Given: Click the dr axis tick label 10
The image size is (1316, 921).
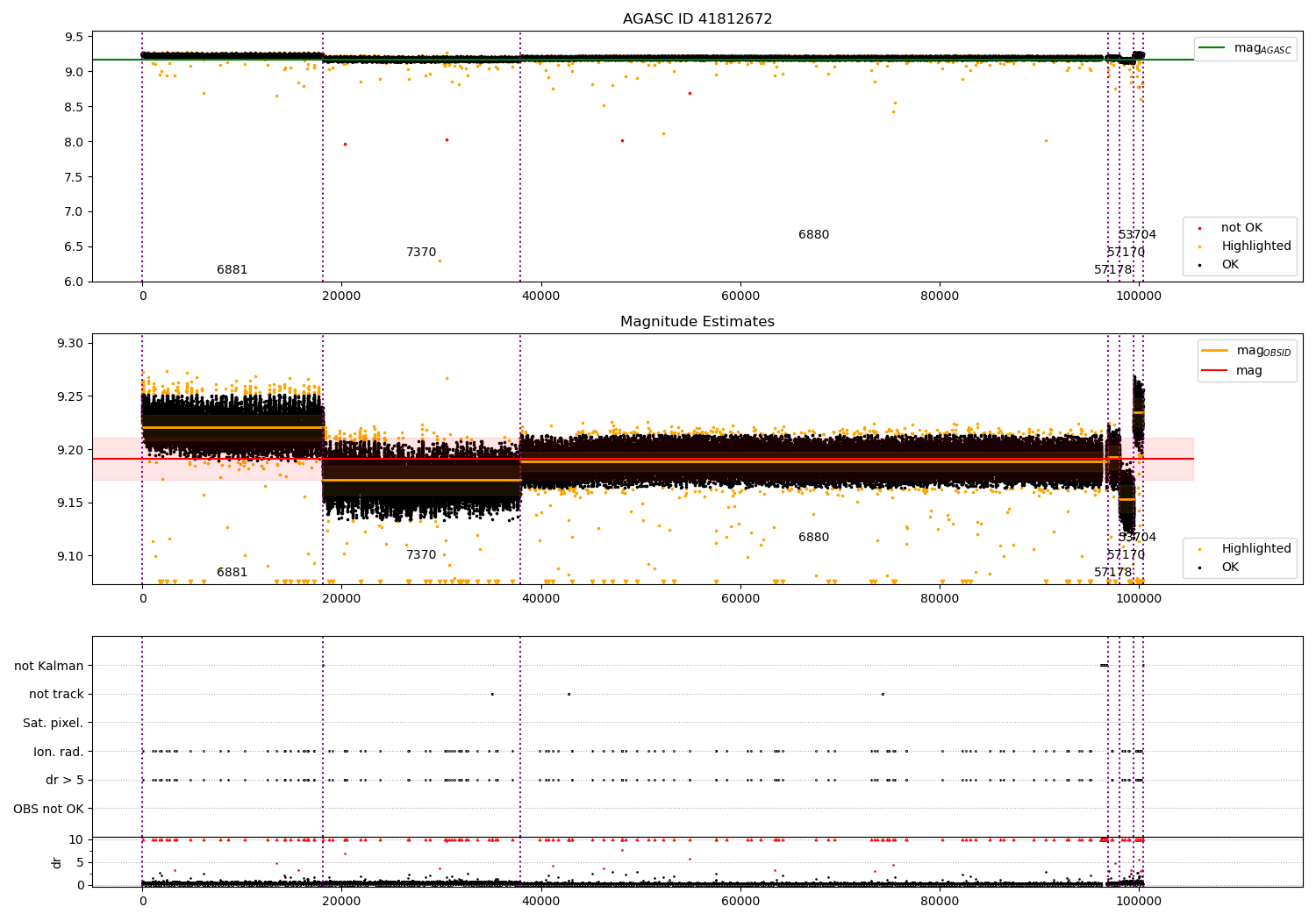Looking at the screenshot, I should pos(77,840).
